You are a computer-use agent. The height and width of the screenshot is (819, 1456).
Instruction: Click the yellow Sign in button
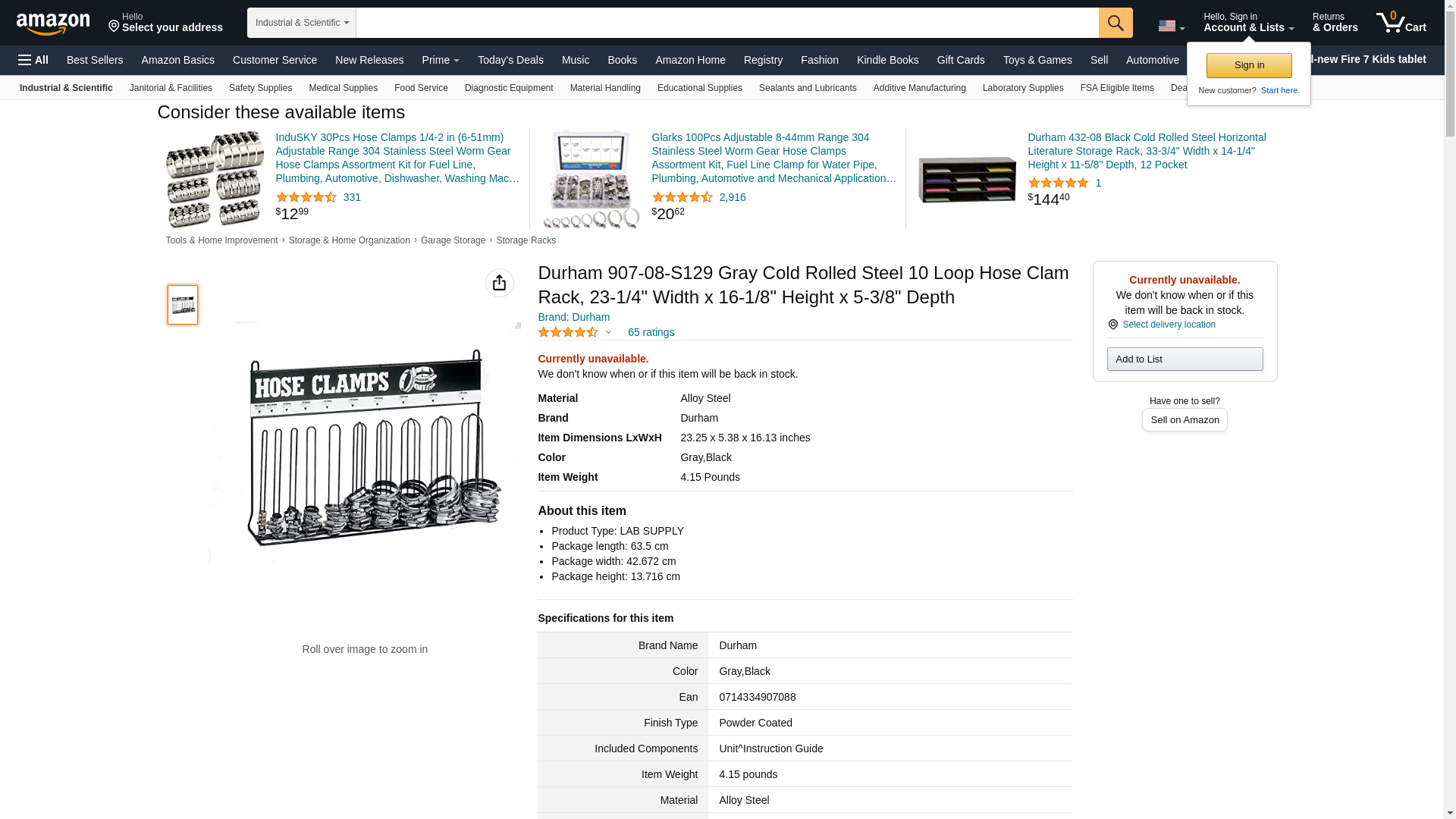pos(1248,65)
